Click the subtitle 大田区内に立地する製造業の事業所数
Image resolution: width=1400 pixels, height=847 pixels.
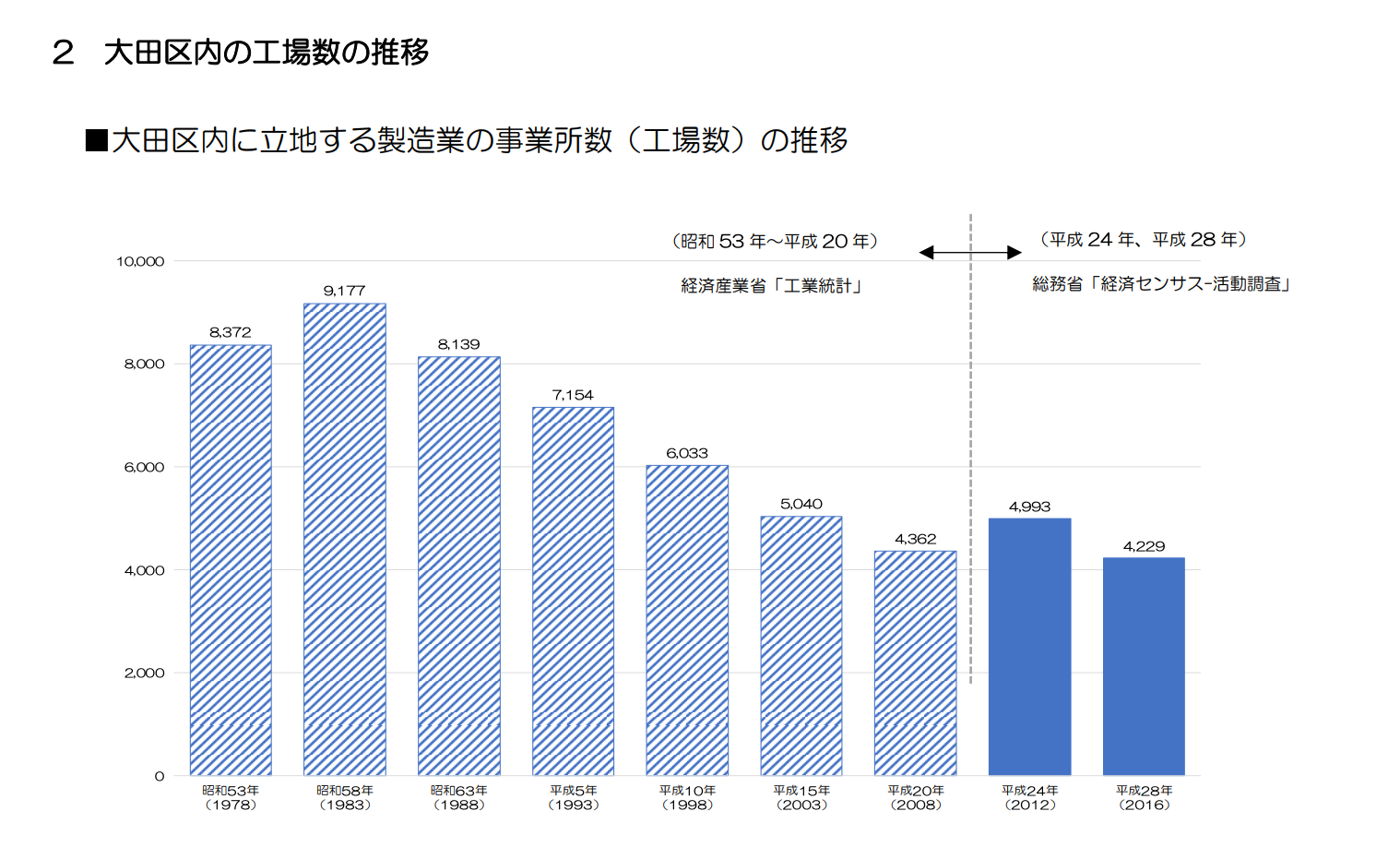(362, 140)
